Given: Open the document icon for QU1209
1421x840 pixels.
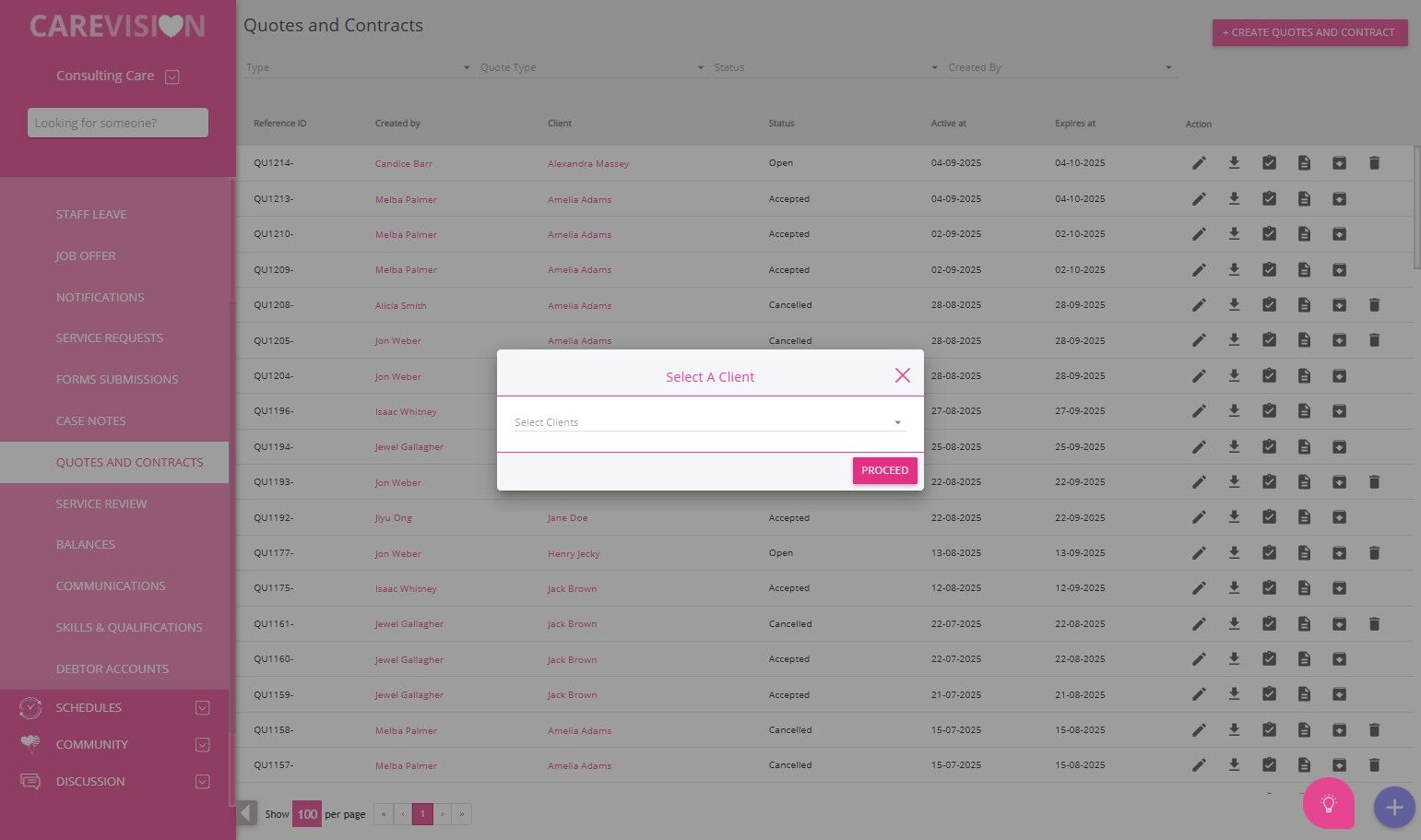Looking at the screenshot, I should (1304, 270).
